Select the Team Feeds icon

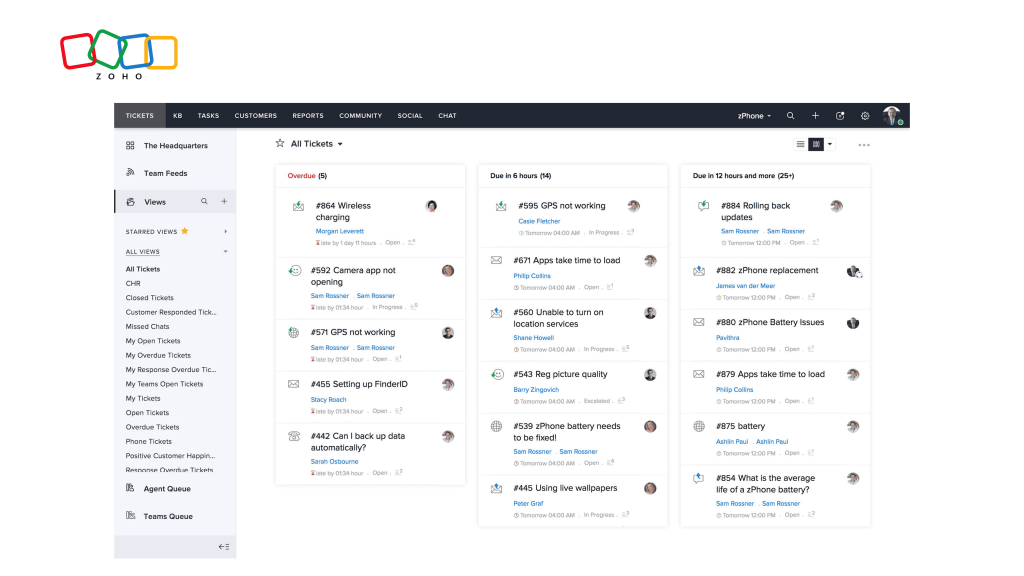(165, 172)
